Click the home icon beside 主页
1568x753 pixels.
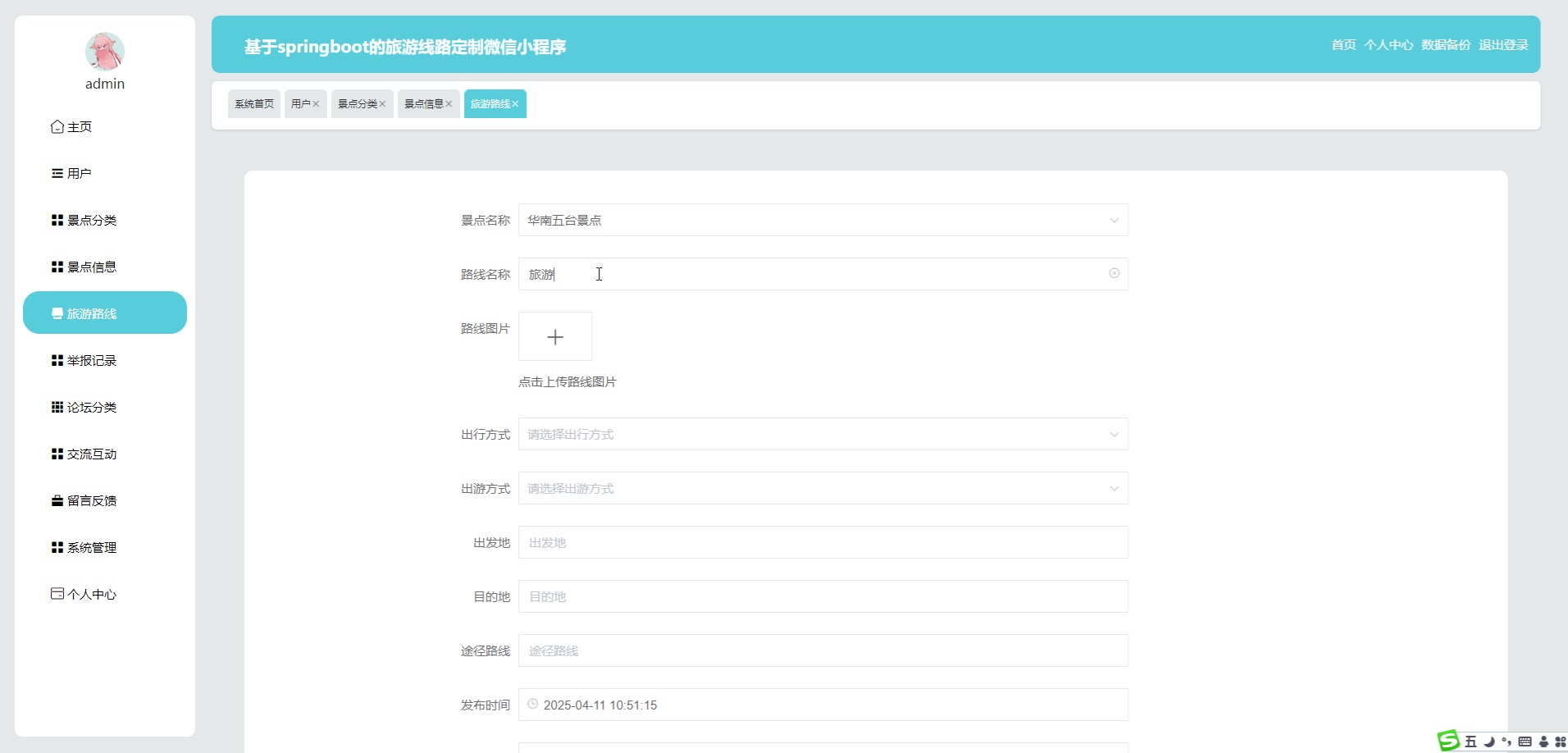click(x=57, y=126)
